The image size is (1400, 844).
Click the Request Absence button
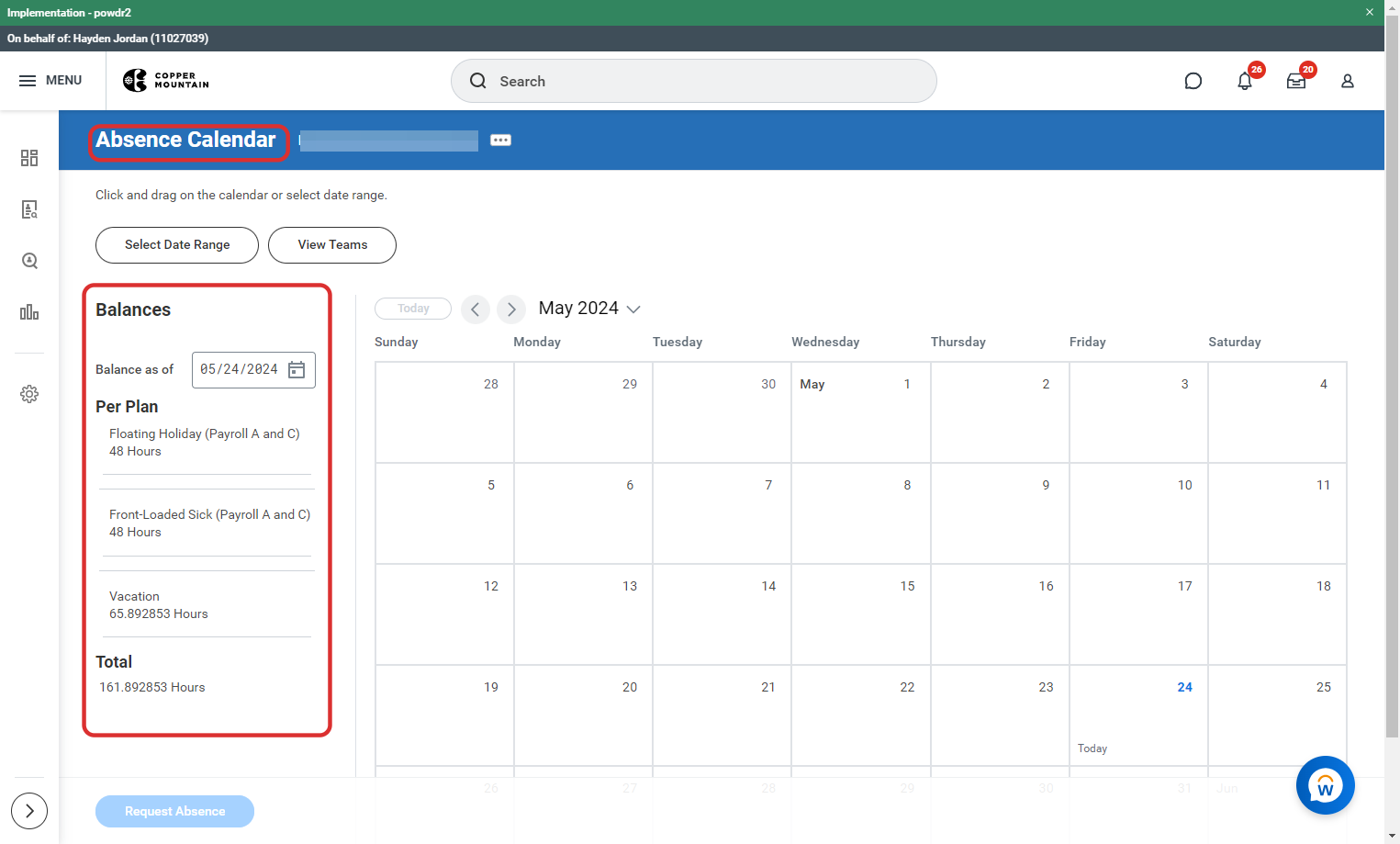click(x=174, y=811)
